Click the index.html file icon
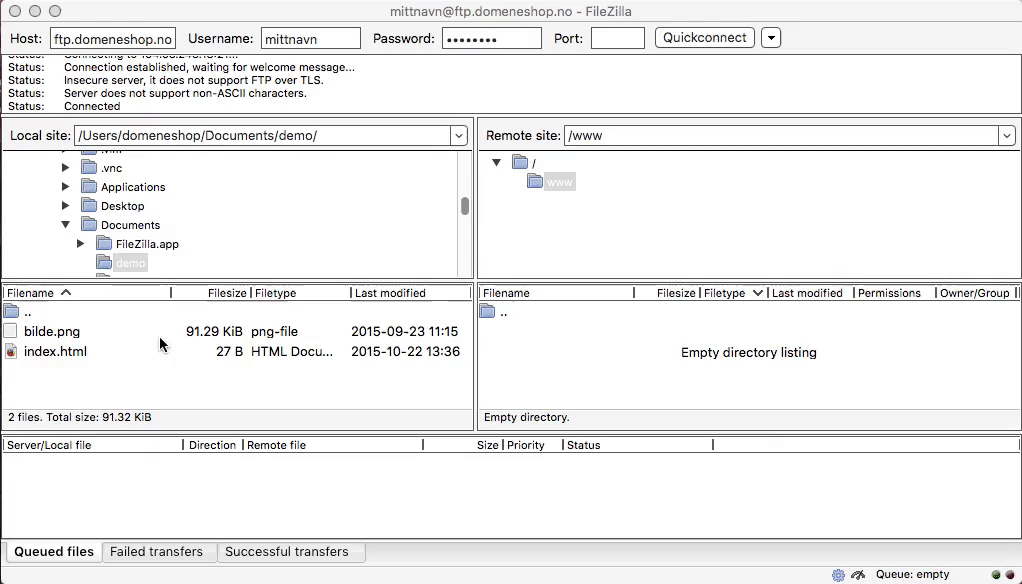Image resolution: width=1022 pixels, height=584 pixels. (10, 351)
